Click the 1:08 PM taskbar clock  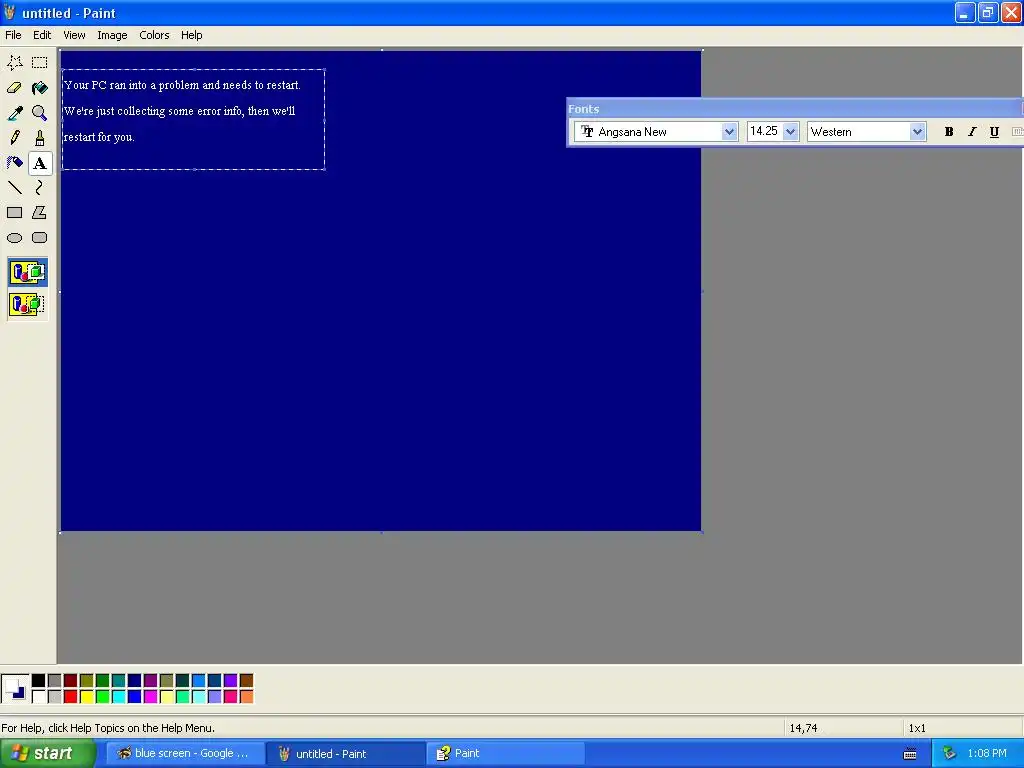(987, 754)
